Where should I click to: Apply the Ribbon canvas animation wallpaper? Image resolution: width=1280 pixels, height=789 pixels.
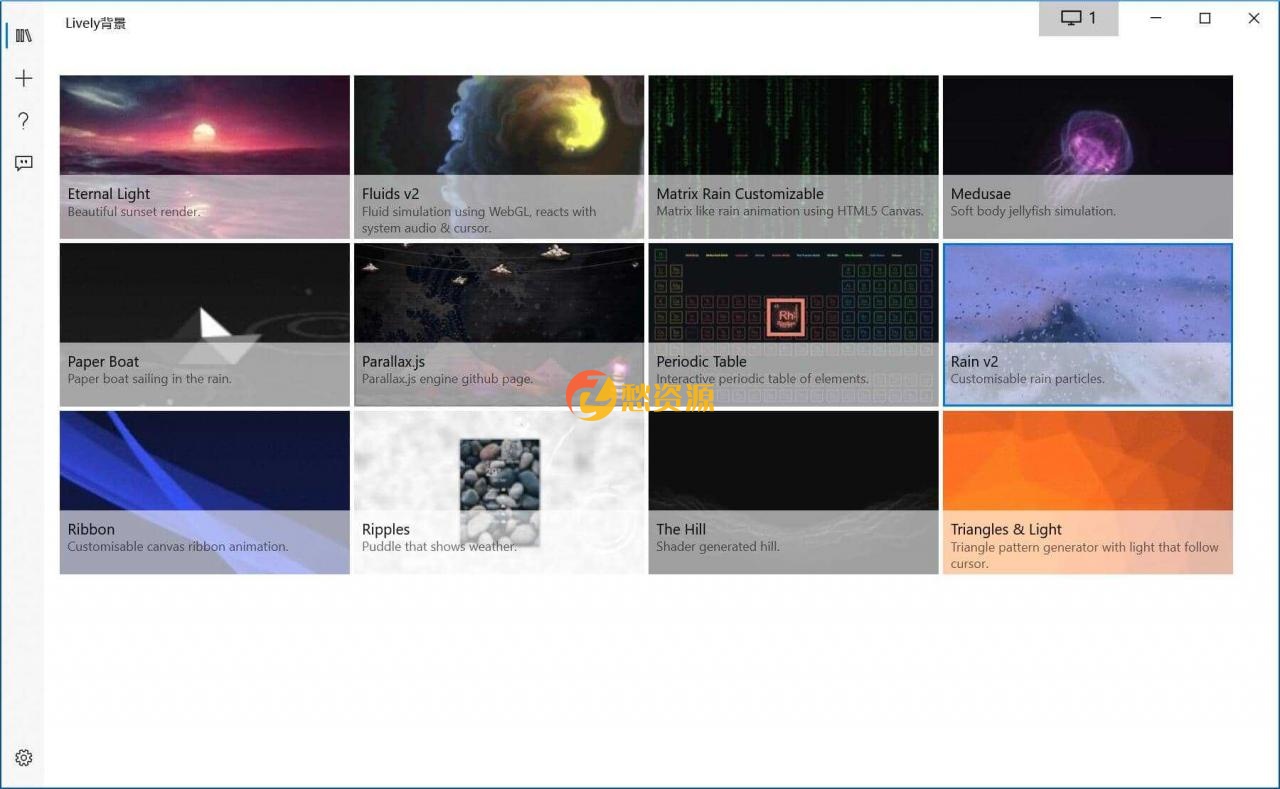pyautogui.click(x=204, y=492)
